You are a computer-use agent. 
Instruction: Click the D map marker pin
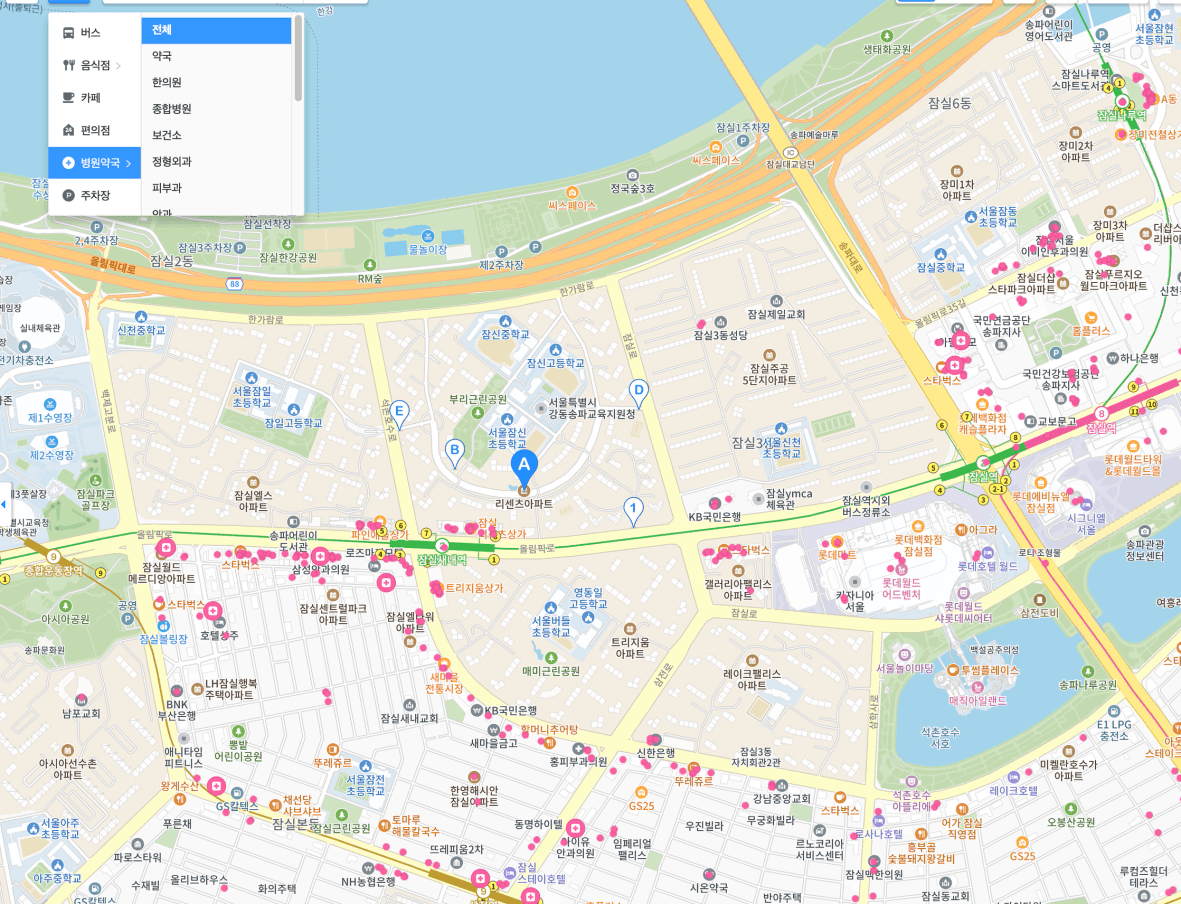click(639, 392)
